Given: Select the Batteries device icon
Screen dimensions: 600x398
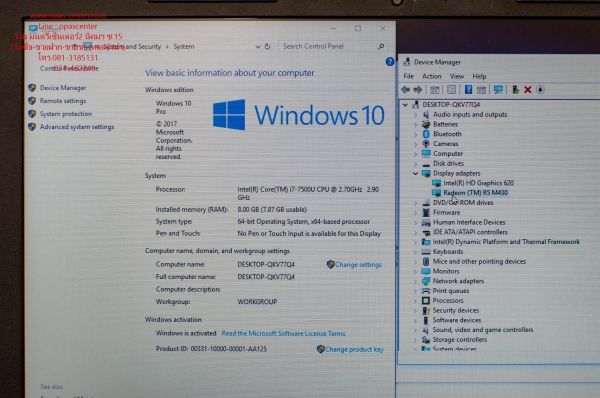Looking at the screenshot, I should pos(426,124).
